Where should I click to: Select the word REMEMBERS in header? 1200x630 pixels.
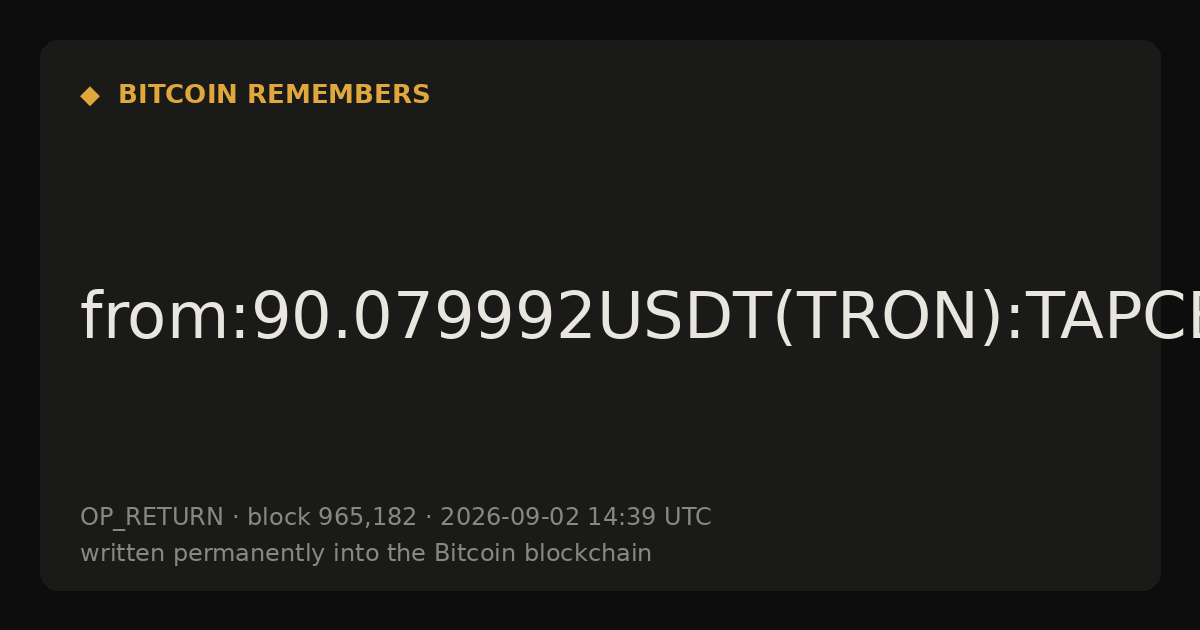[x=338, y=95]
